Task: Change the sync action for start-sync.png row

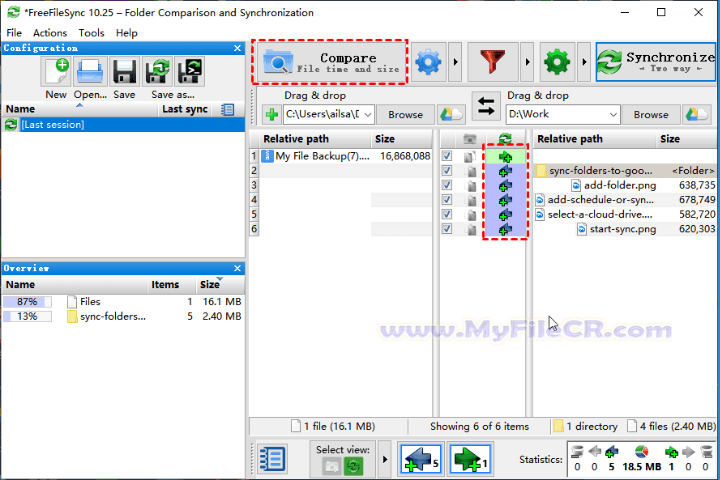Action: (505, 229)
